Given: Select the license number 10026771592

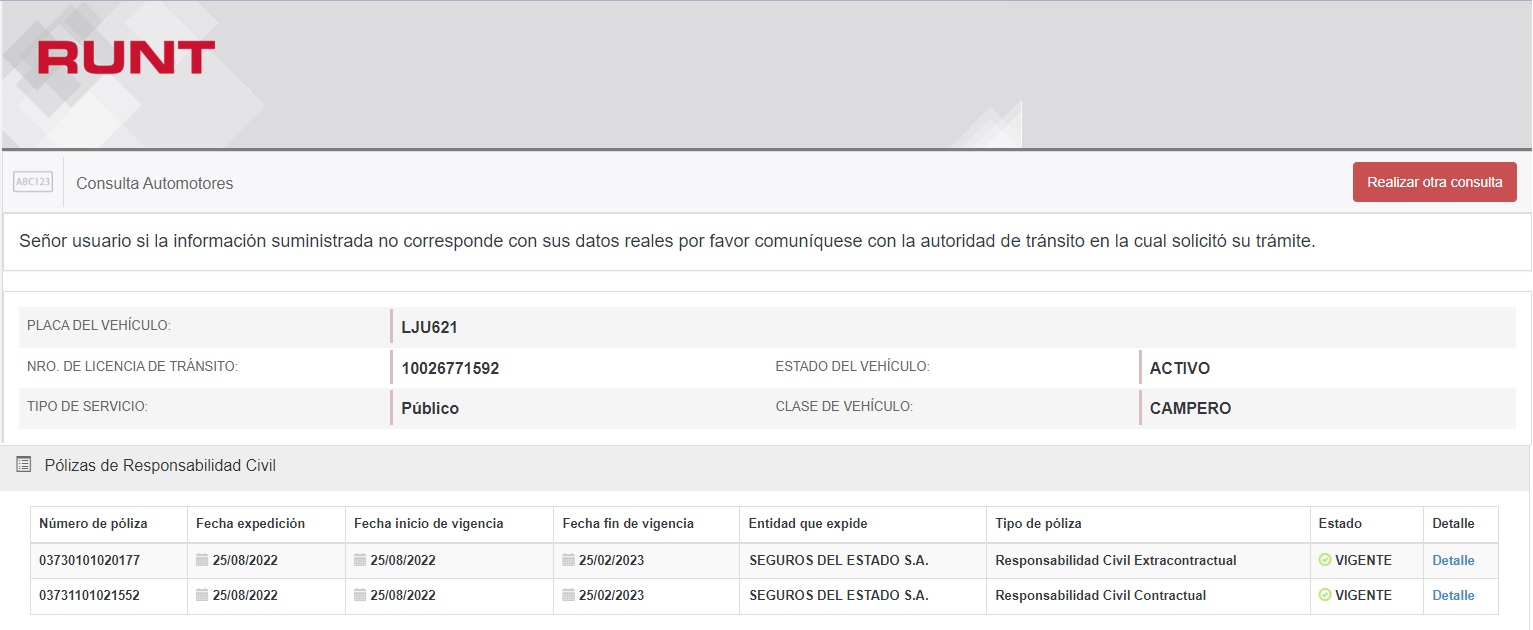Looking at the screenshot, I should [450, 368].
